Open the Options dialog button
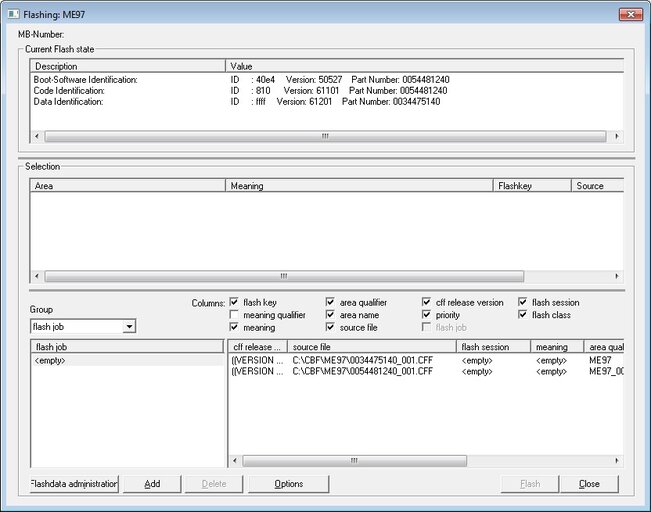Image resolution: width=651 pixels, height=512 pixels. click(x=289, y=484)
